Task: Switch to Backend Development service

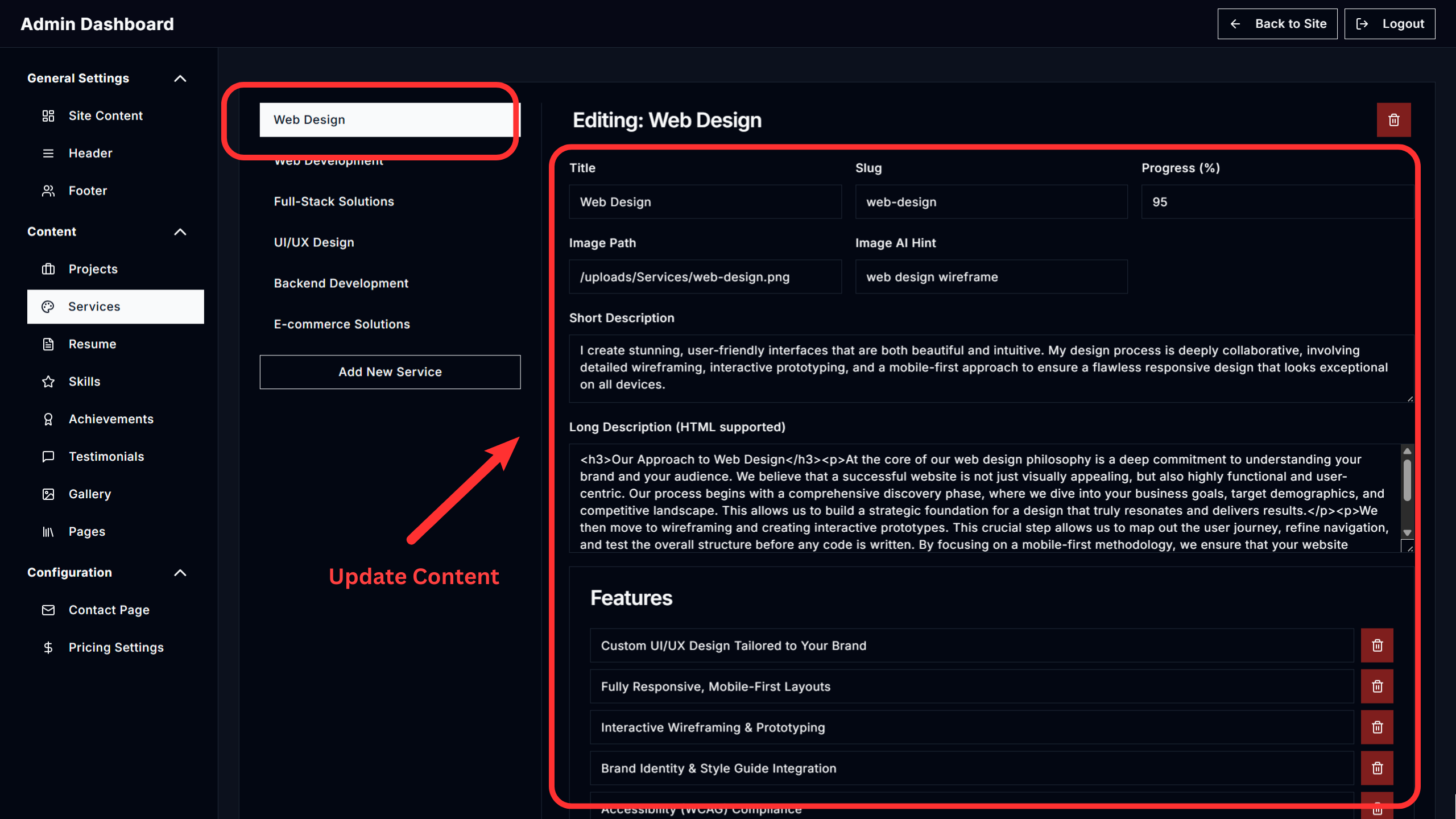Action: (x=341, y=283)
